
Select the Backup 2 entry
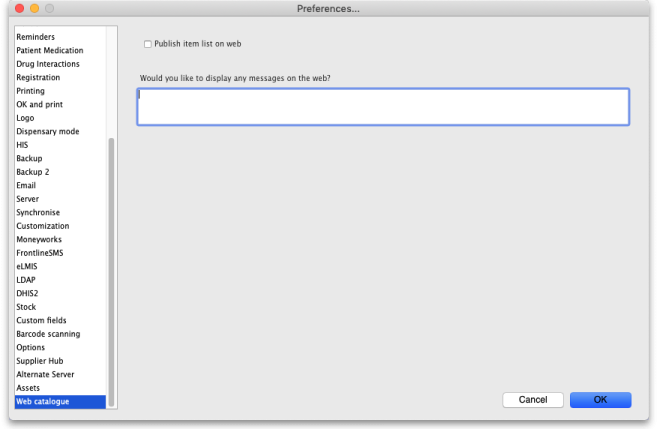(32, 172)
